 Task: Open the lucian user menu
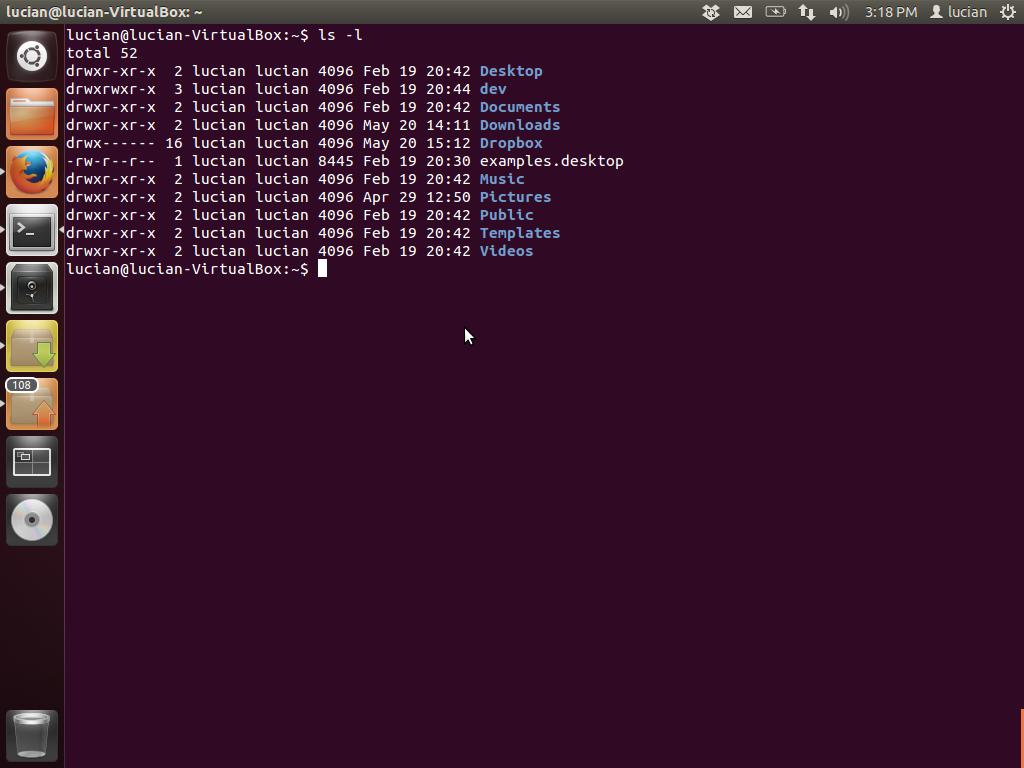[x=958, y=12]
